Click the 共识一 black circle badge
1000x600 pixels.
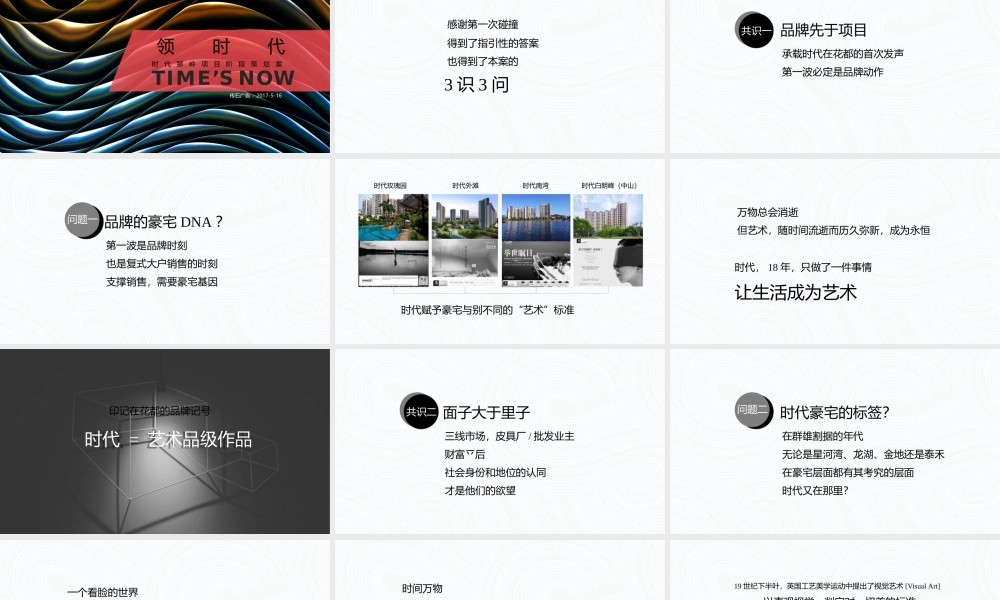(x=753, y=31)
